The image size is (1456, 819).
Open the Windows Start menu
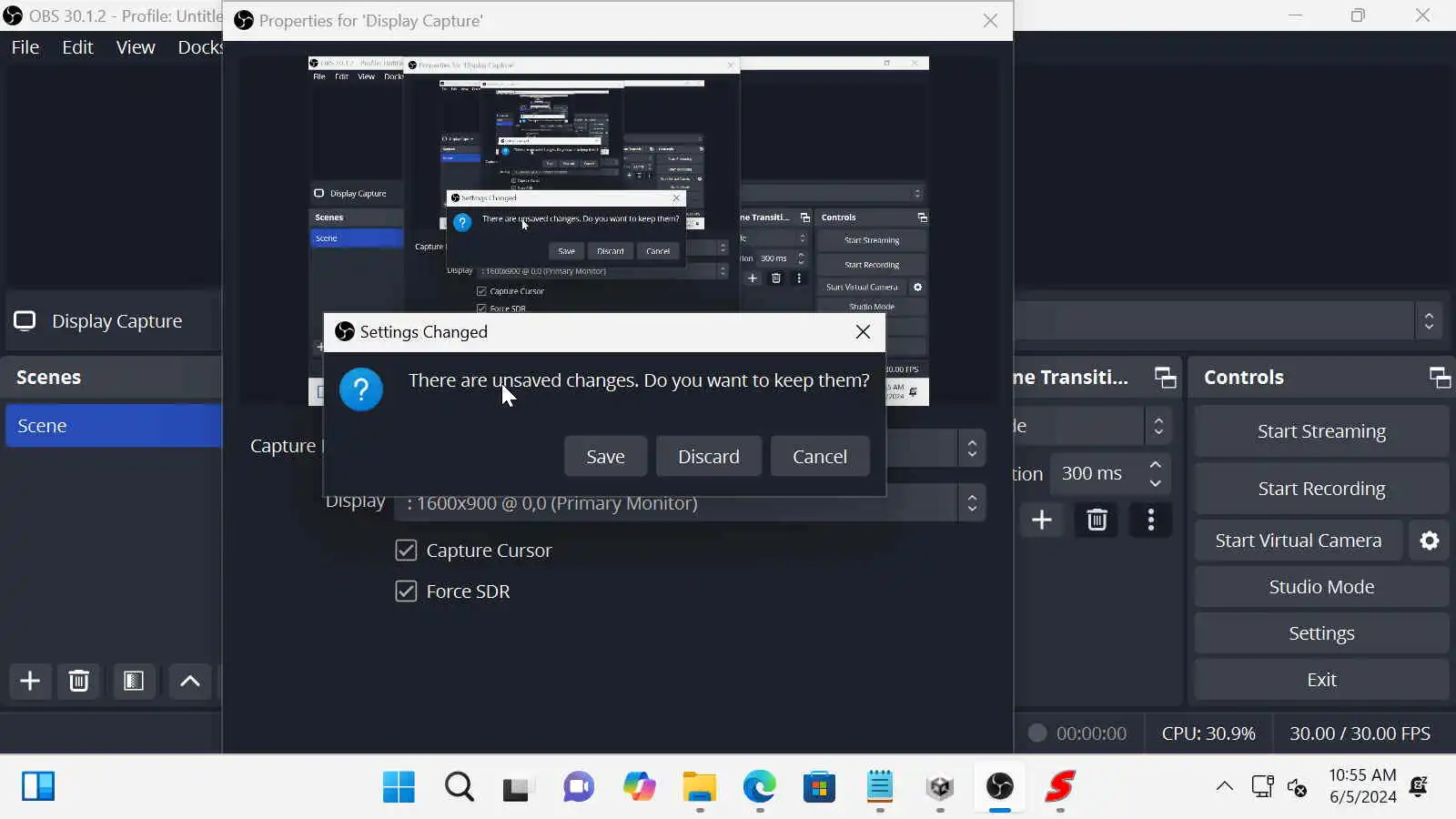point(399,787)
